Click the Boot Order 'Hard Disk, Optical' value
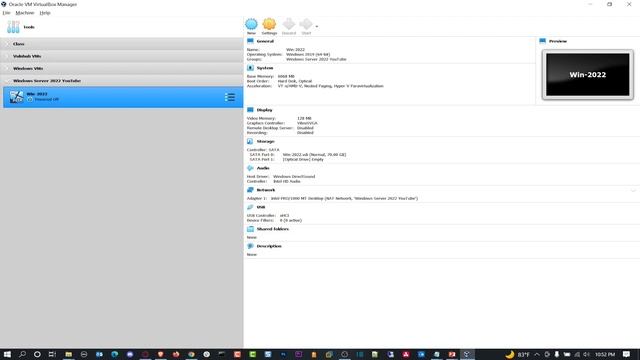Image resolution: width=640 pixels, height=360 pixels. pyautogui.click(x=295, y=81)
